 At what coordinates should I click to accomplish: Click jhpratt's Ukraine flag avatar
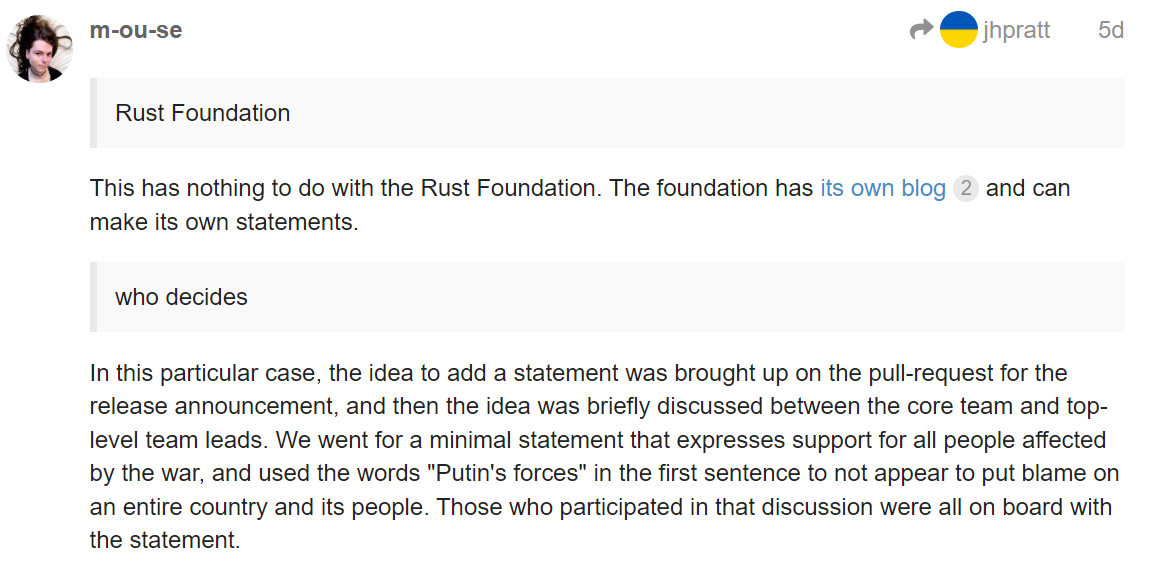click(x=958, y=30)
